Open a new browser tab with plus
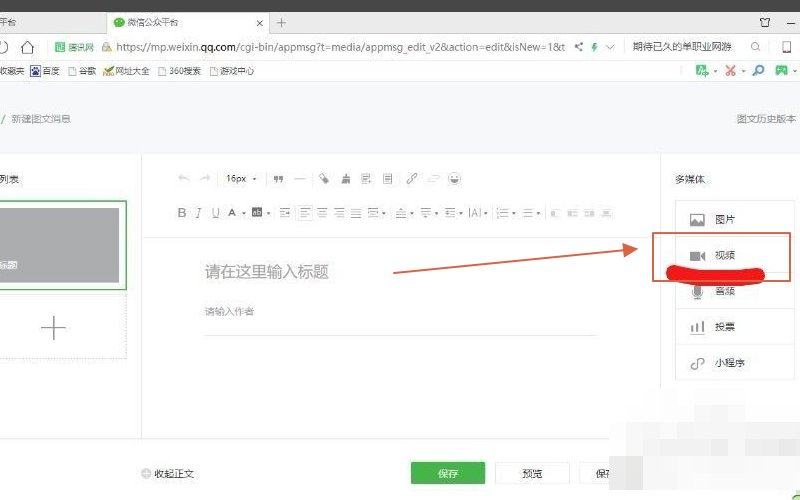 point(281,22)
